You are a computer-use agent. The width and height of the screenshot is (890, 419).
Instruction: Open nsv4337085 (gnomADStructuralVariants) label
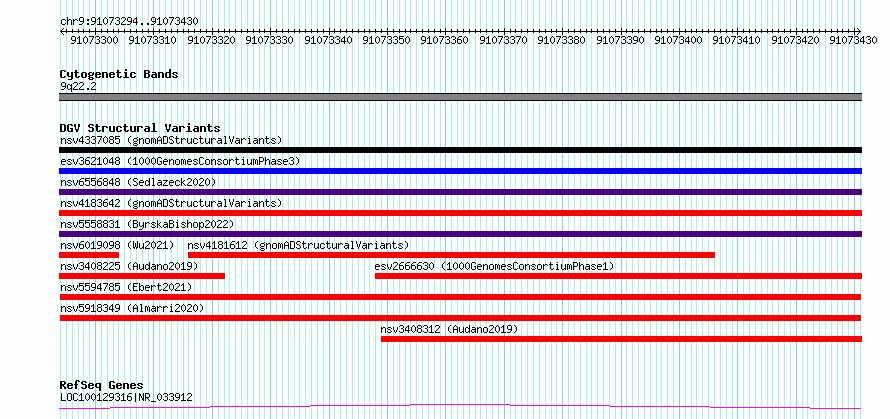[171, 140]
